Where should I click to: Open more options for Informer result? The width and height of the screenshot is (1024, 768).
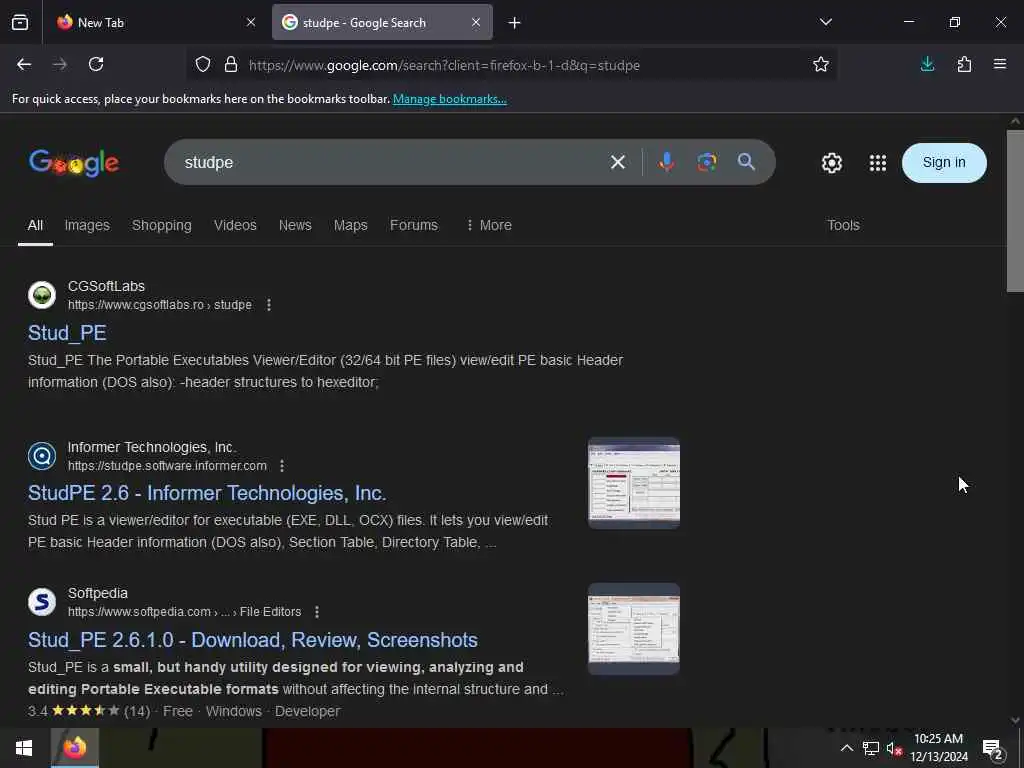click(x=282, y=466)
